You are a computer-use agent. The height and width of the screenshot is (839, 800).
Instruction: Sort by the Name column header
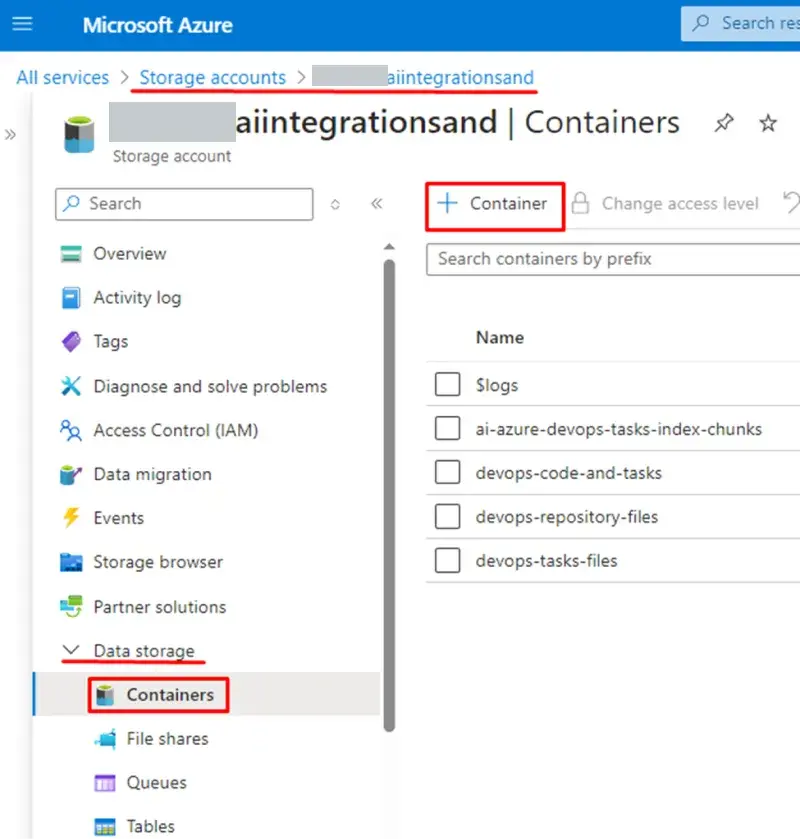[500, 338]
